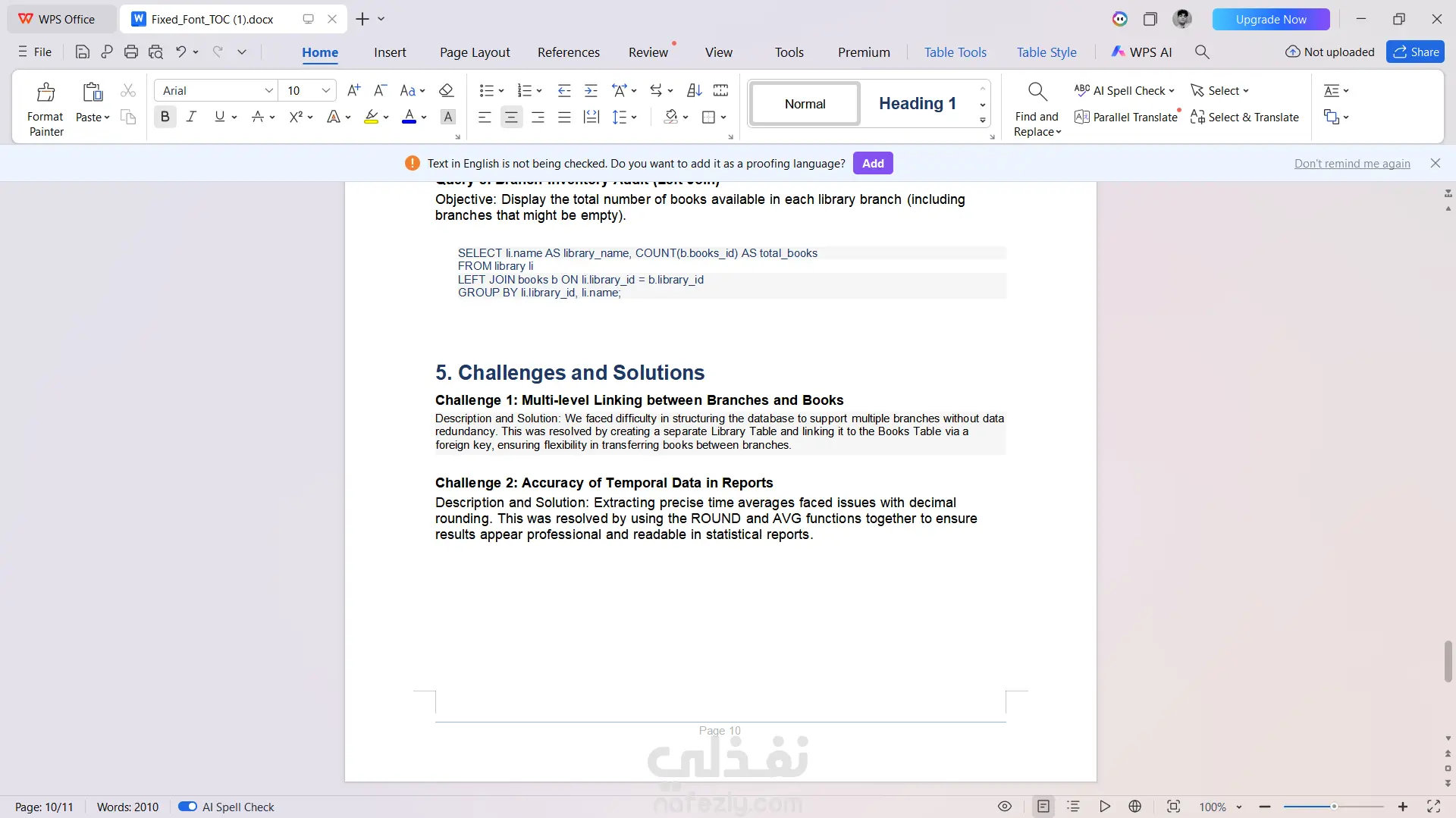
Task: Open the Page Layout tab
Action: click(x=475, y=52)
